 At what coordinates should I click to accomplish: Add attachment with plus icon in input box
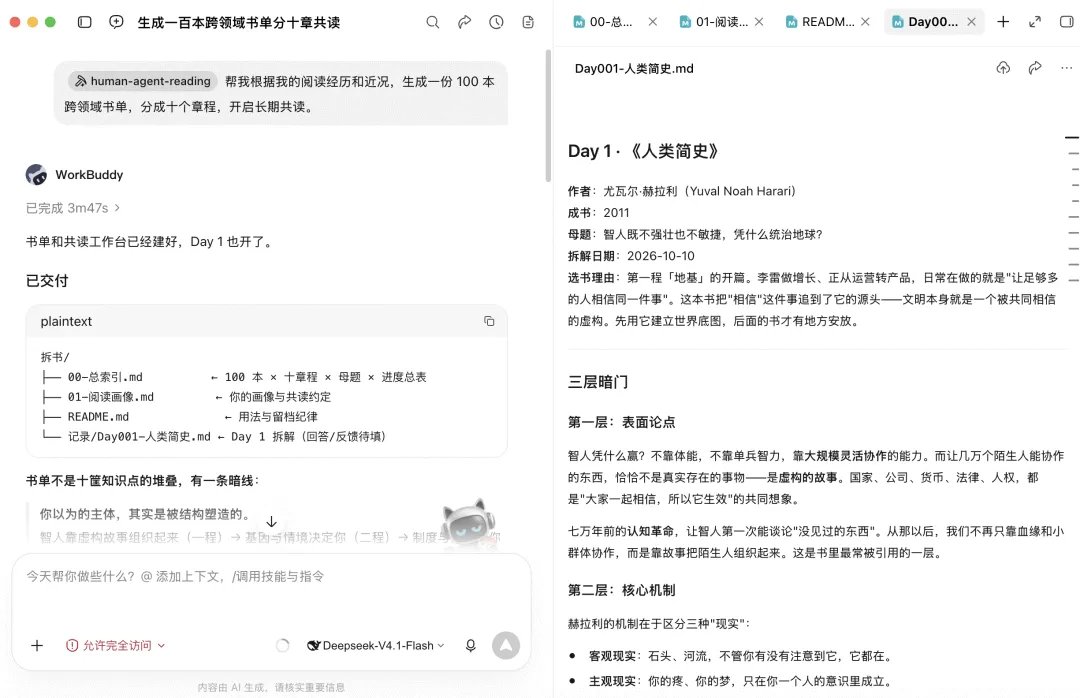click(37, 645)
